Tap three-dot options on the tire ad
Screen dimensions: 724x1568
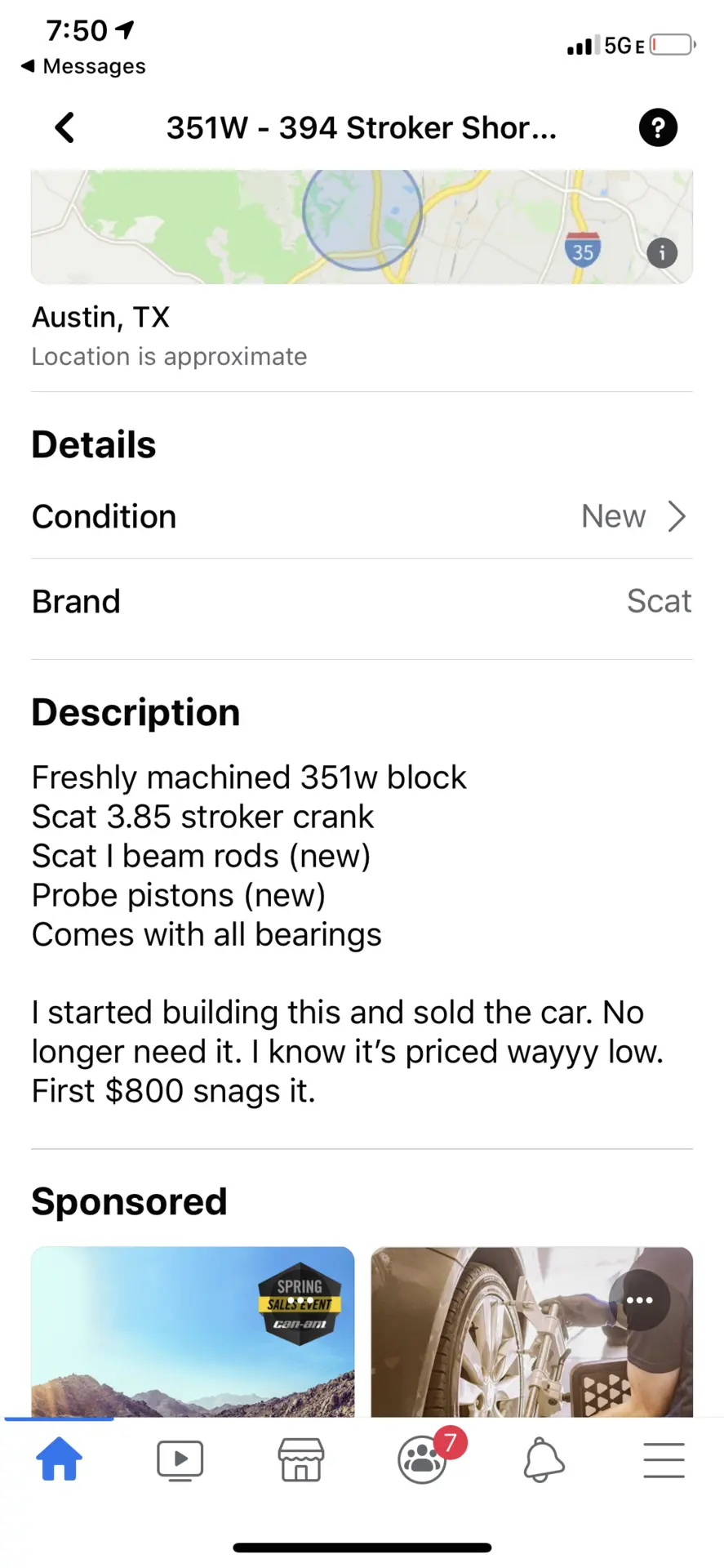point(639,1300)
